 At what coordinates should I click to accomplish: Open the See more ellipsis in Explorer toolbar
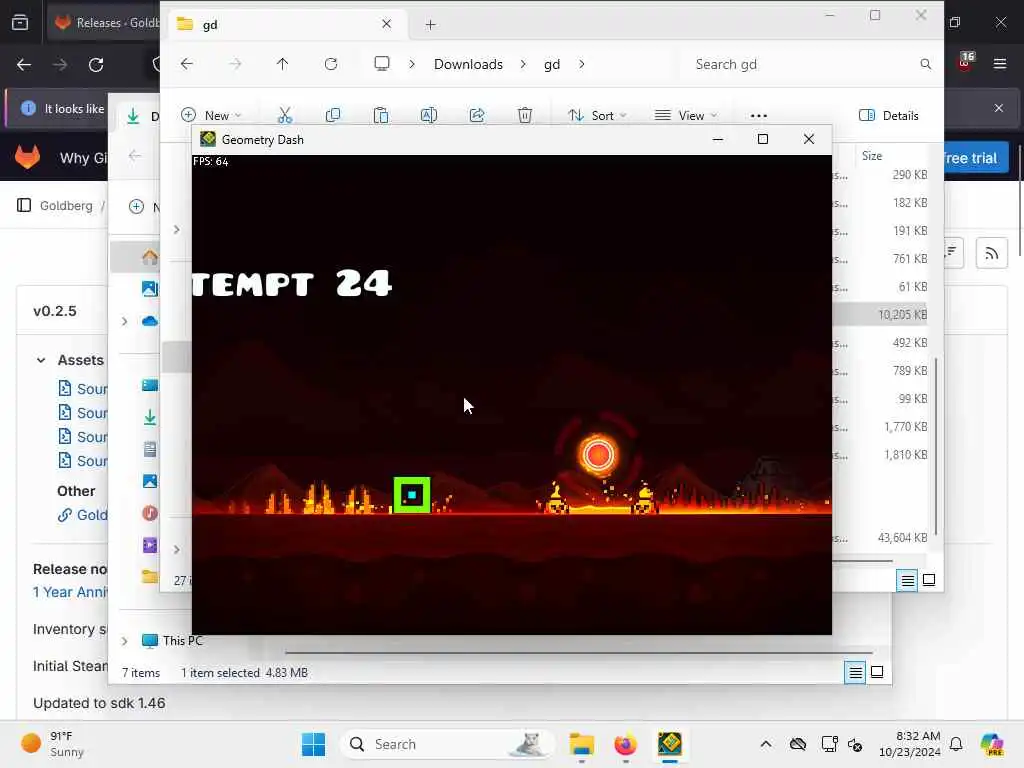pos(758,116)
